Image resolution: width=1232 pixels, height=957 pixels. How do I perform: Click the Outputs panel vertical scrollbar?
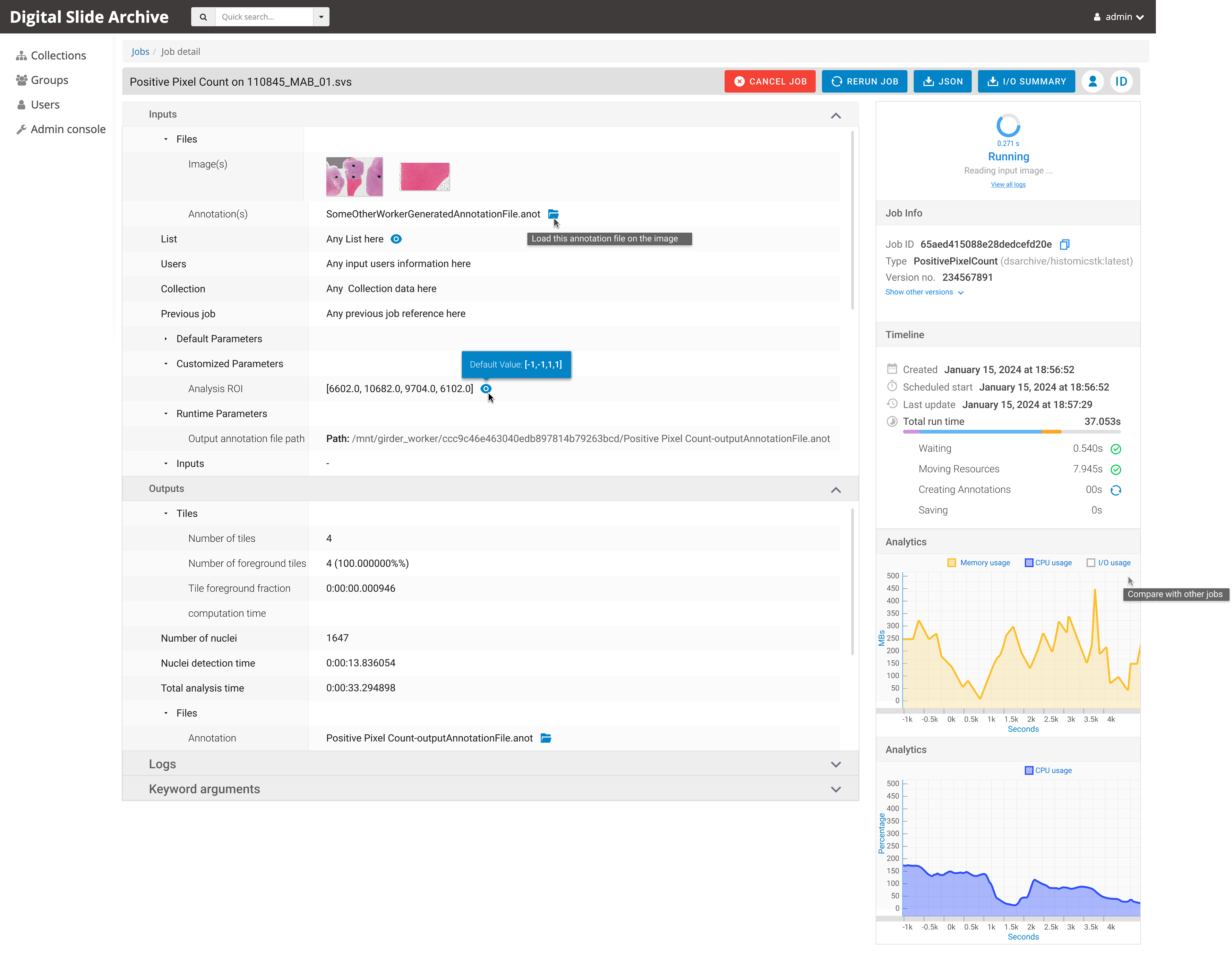(x=852, y=581)
